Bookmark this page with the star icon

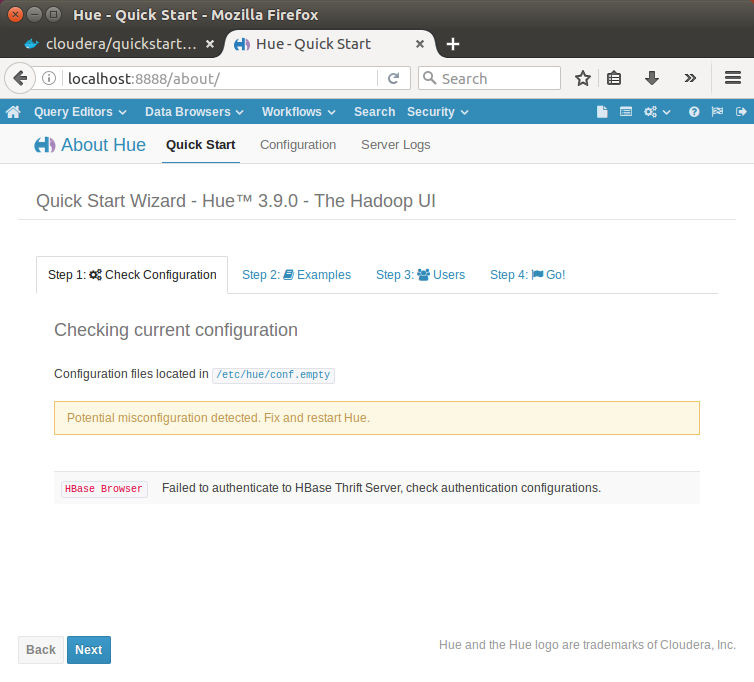[583, 78]
